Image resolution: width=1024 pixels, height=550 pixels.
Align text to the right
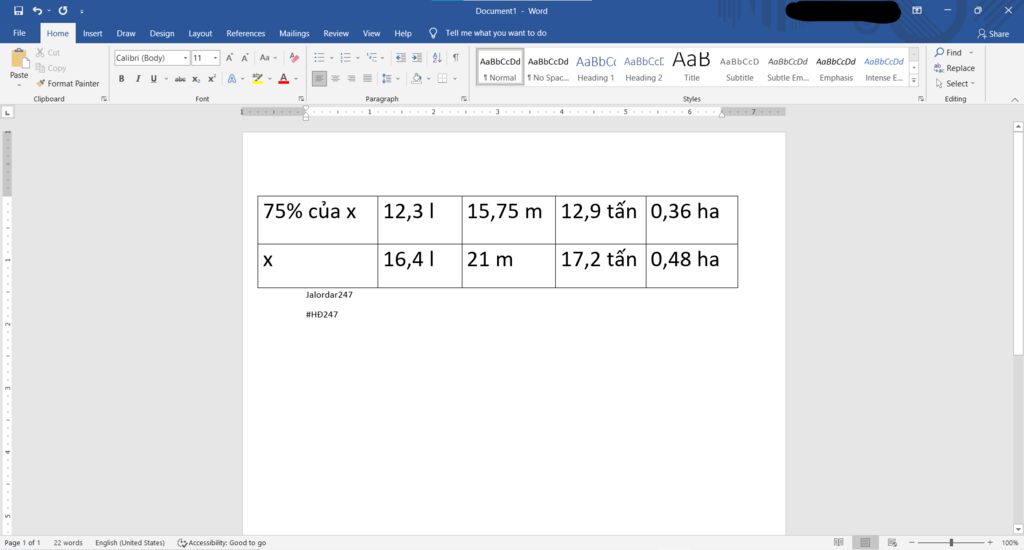pyautogui.click(x=351, y=78)
